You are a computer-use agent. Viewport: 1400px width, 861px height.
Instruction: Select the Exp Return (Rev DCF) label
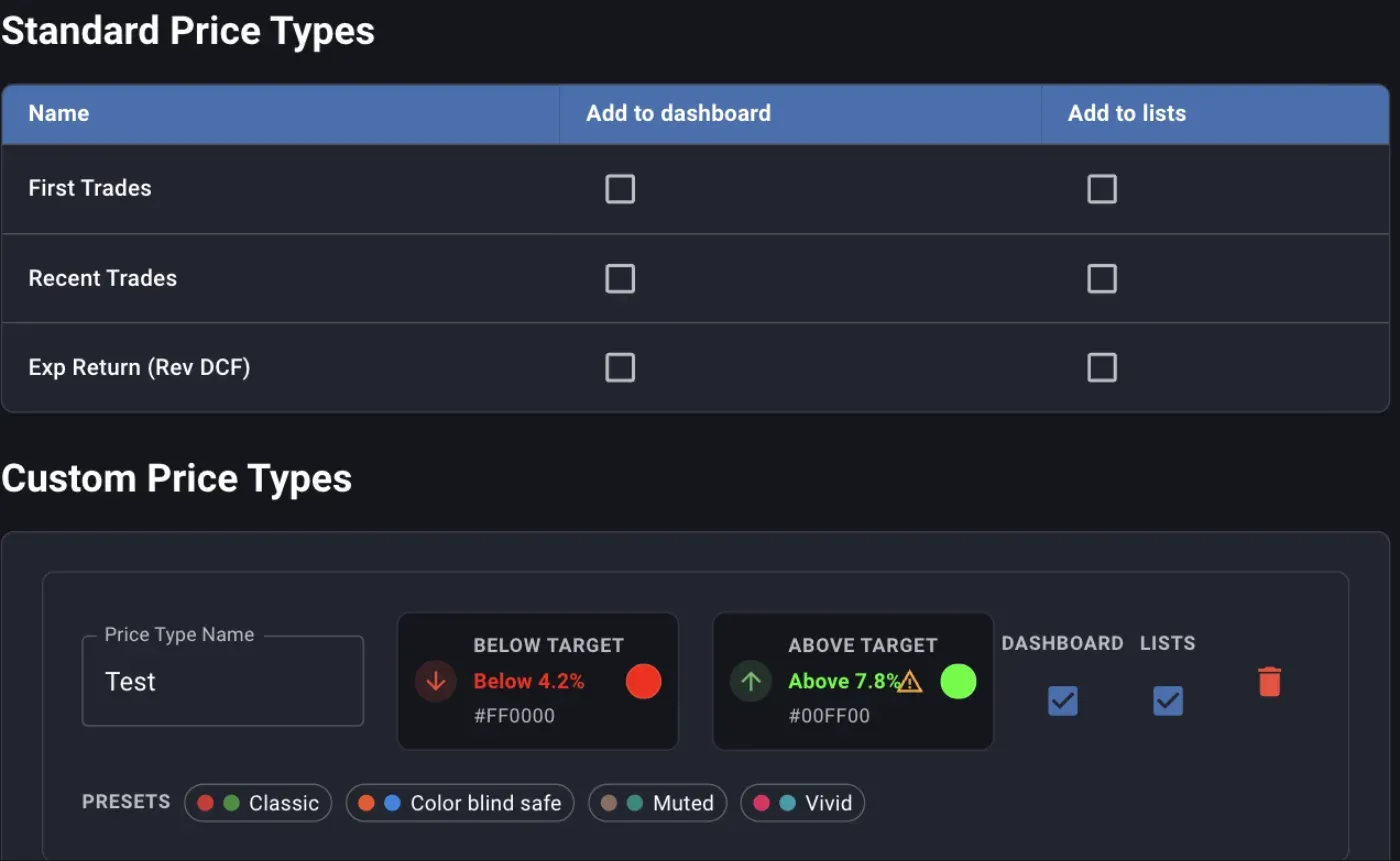tap(139, 367)
